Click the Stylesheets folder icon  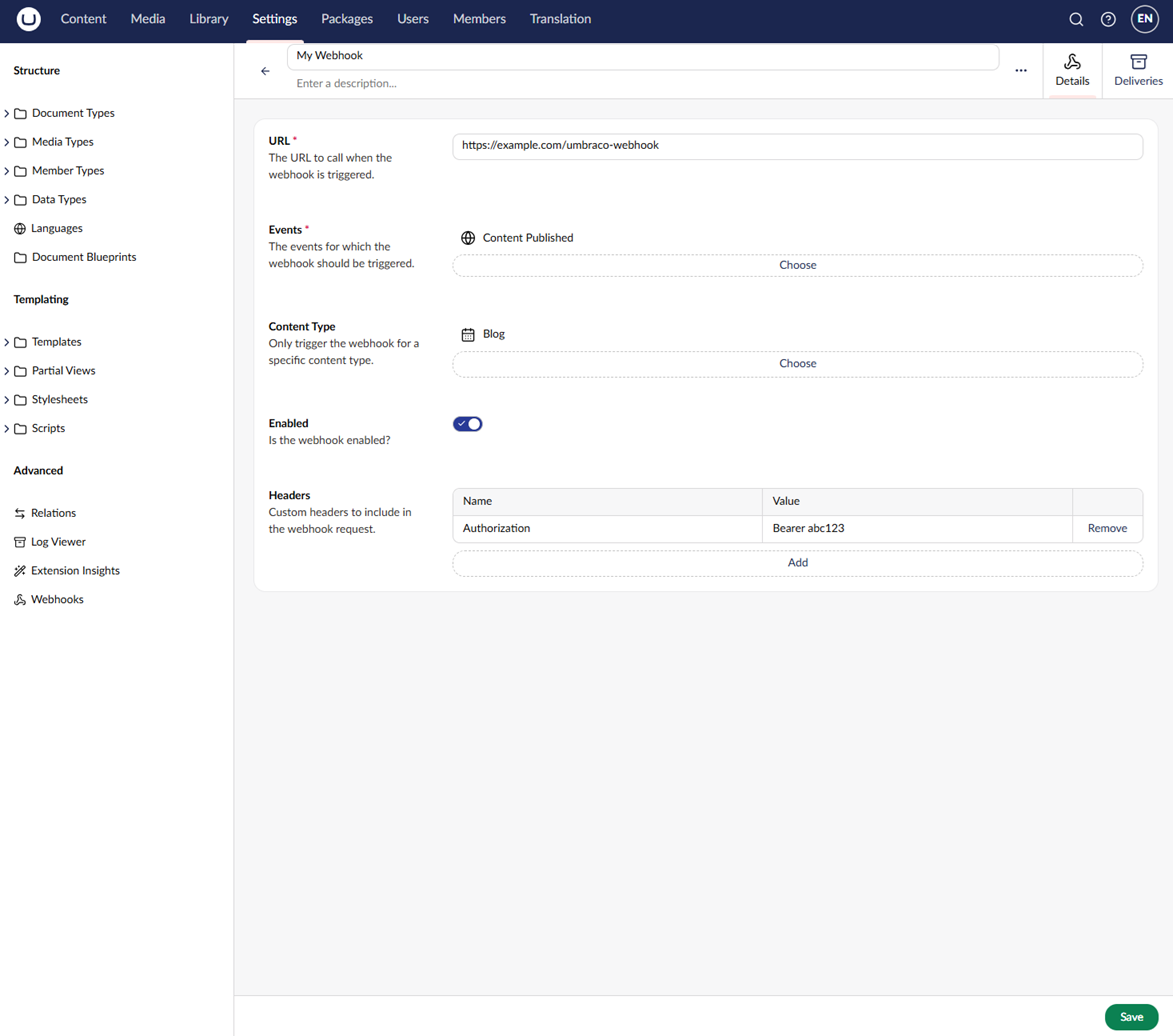(x=20, y=400)
